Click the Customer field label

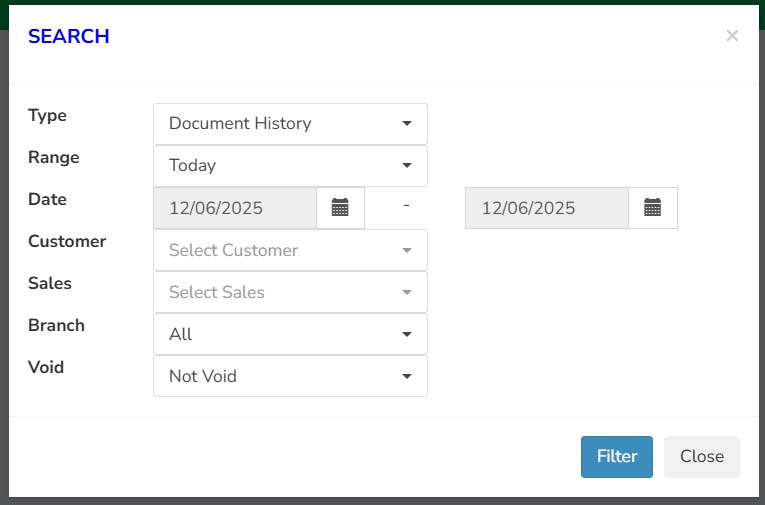(x=67, y=242)
